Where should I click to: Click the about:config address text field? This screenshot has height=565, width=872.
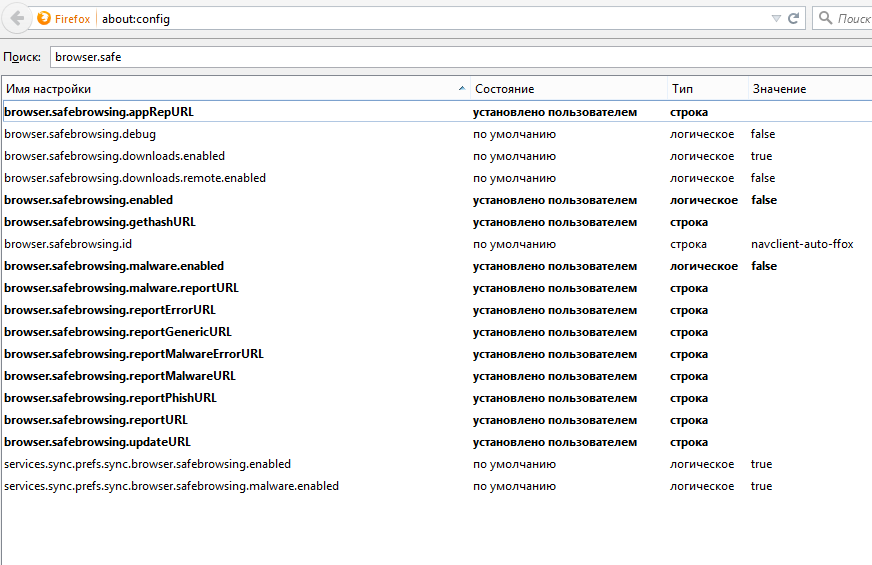point(434,19)
